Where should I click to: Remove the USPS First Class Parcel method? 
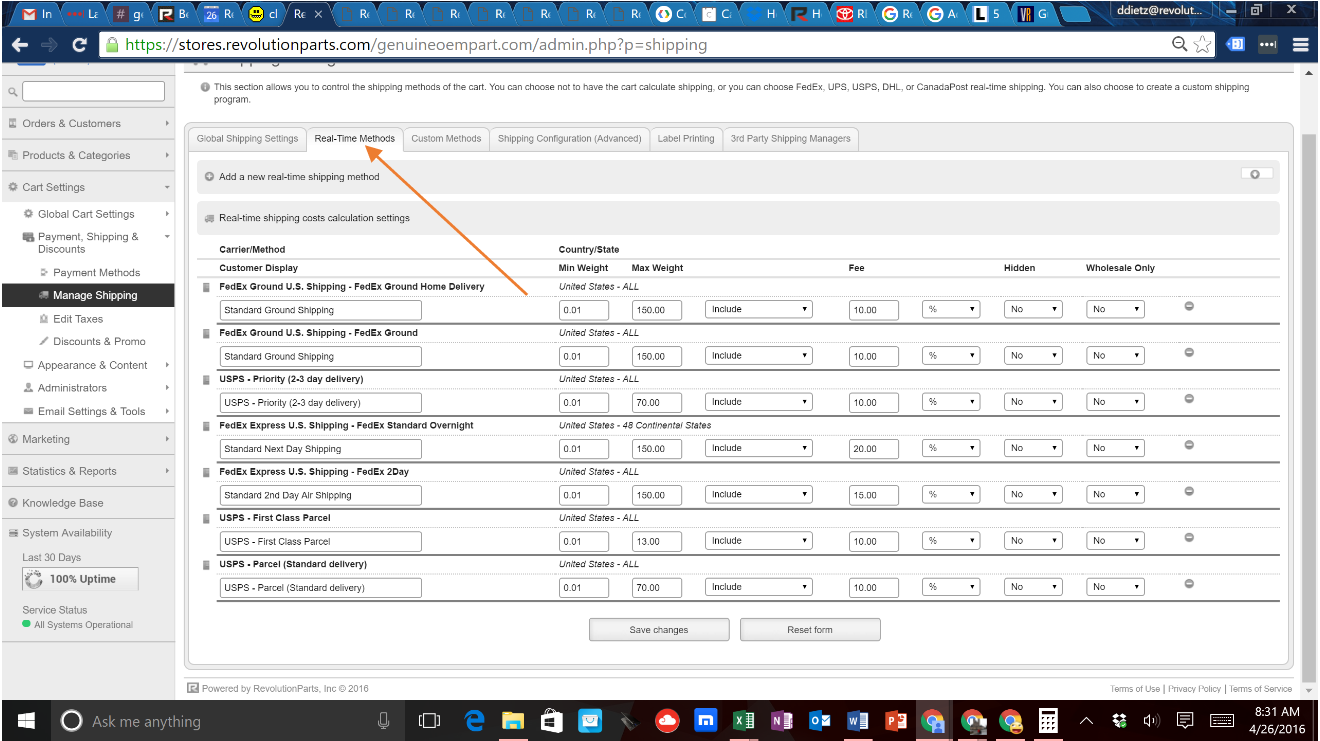click(x=1189, y=537)
